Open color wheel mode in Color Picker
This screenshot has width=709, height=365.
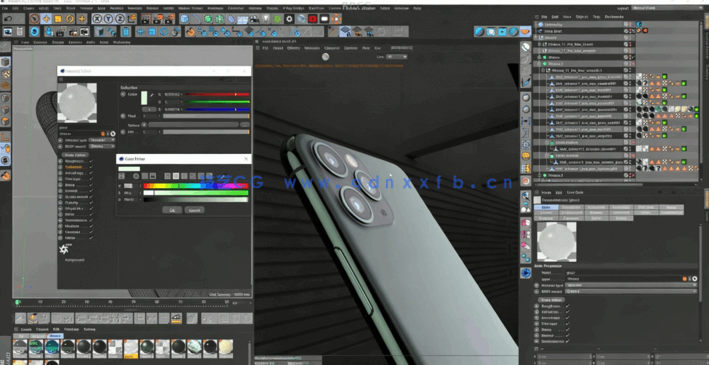[x=136, y=176]
